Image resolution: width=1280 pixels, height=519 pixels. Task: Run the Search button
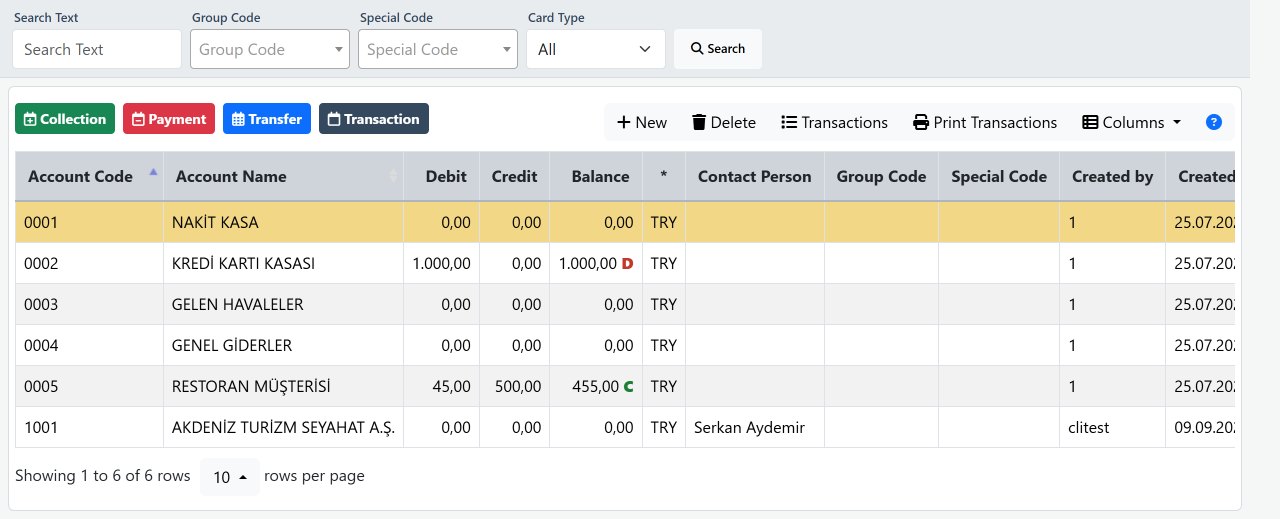[x=718, y=49]
